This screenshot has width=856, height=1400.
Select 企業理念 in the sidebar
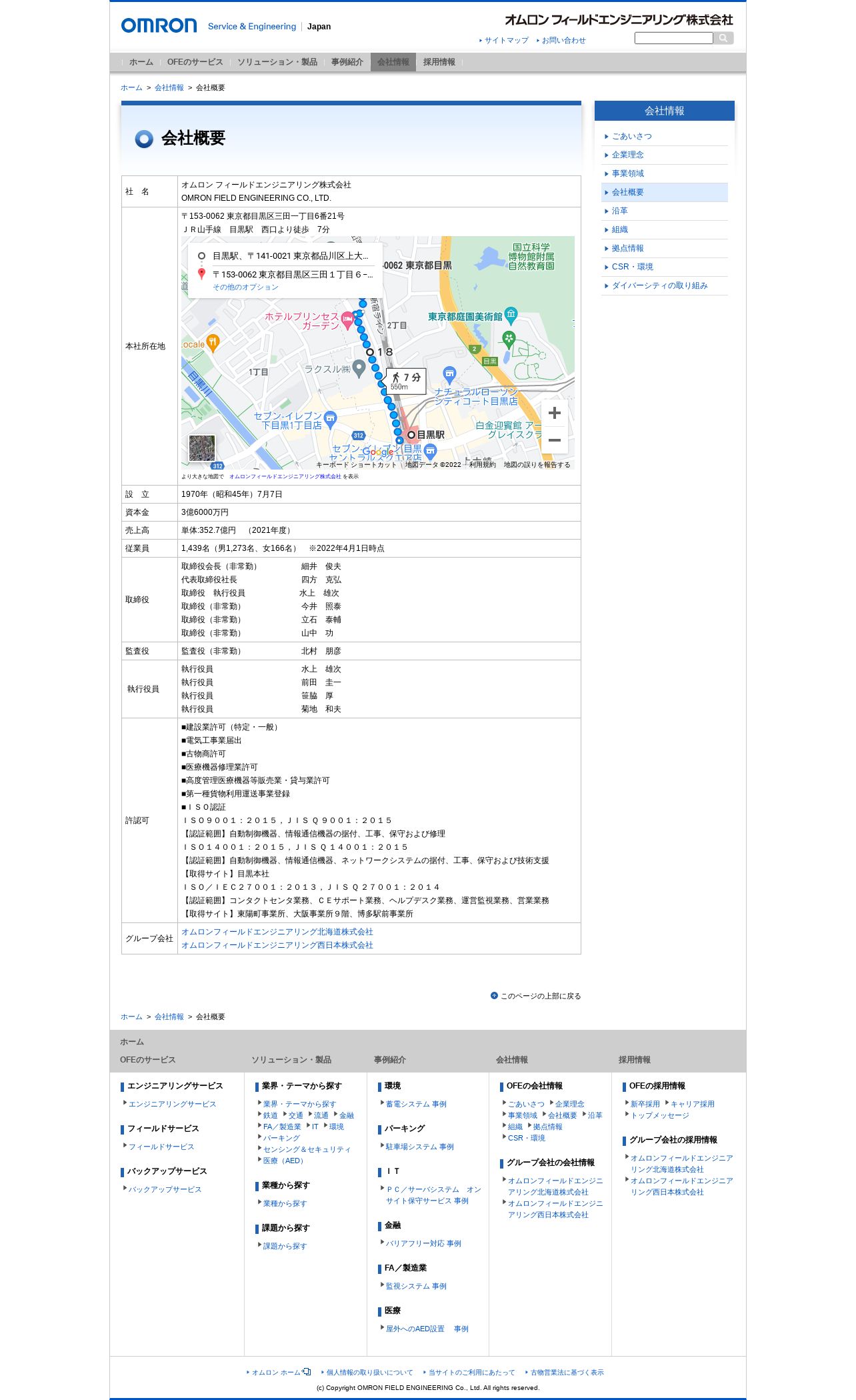(665, 155)
